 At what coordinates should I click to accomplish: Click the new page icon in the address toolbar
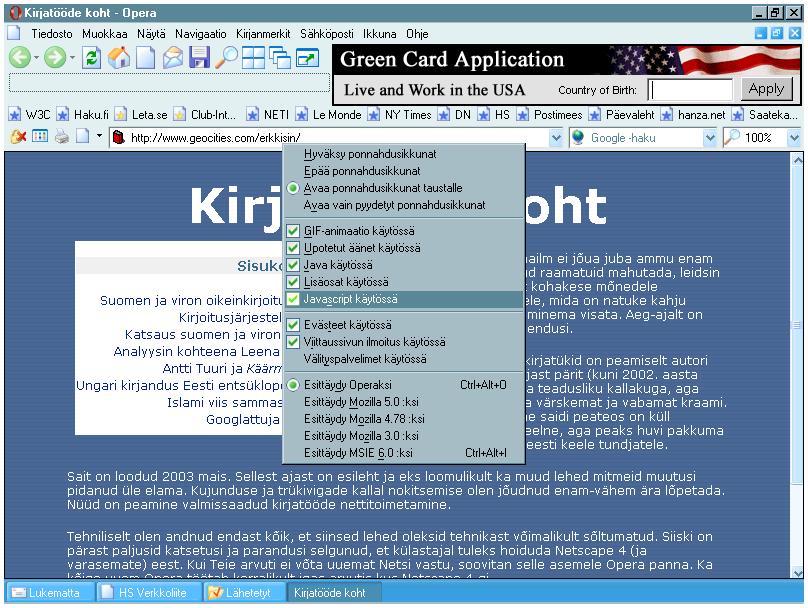[82, 137]
